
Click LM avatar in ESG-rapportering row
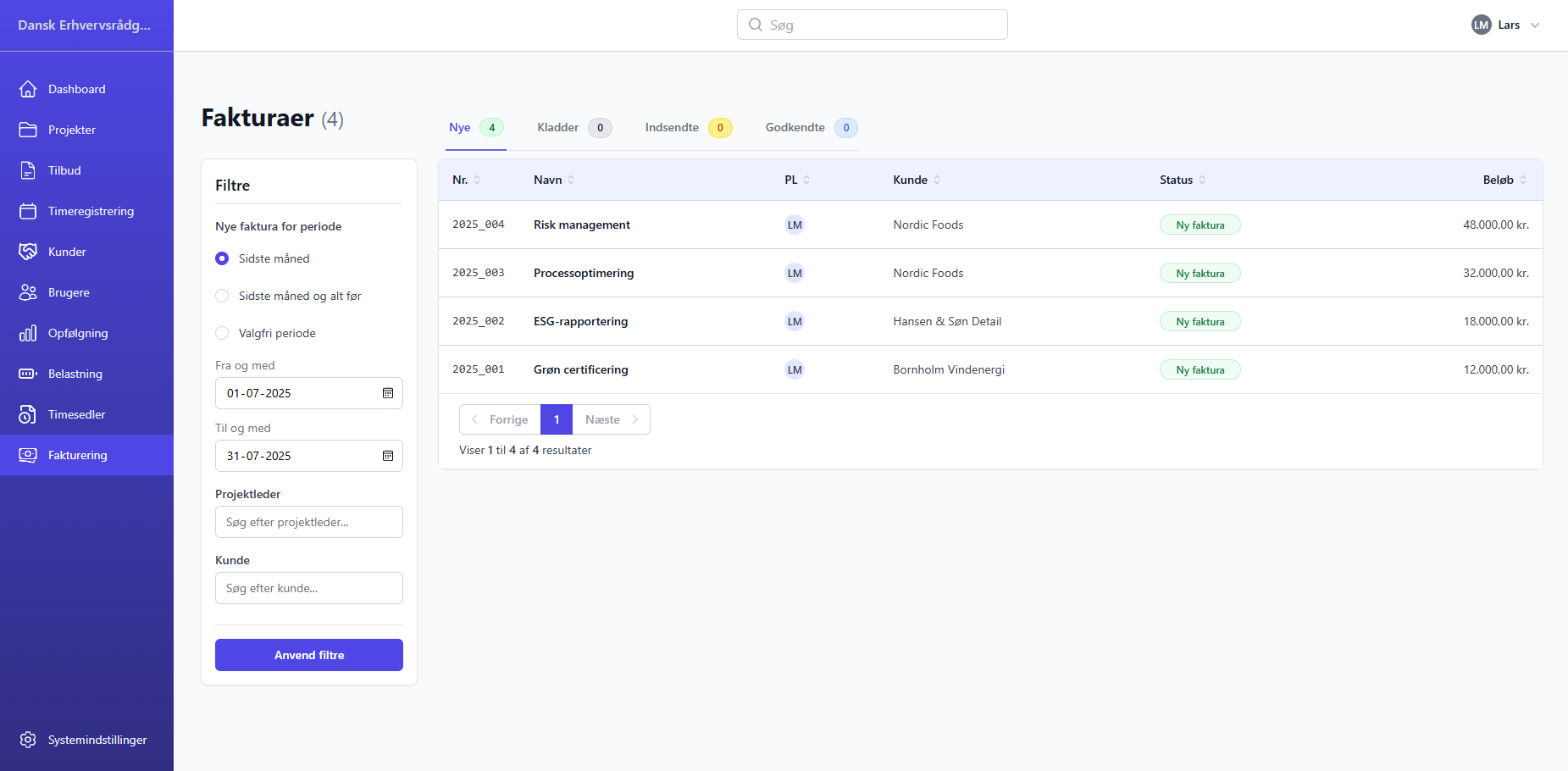point(795,321)
